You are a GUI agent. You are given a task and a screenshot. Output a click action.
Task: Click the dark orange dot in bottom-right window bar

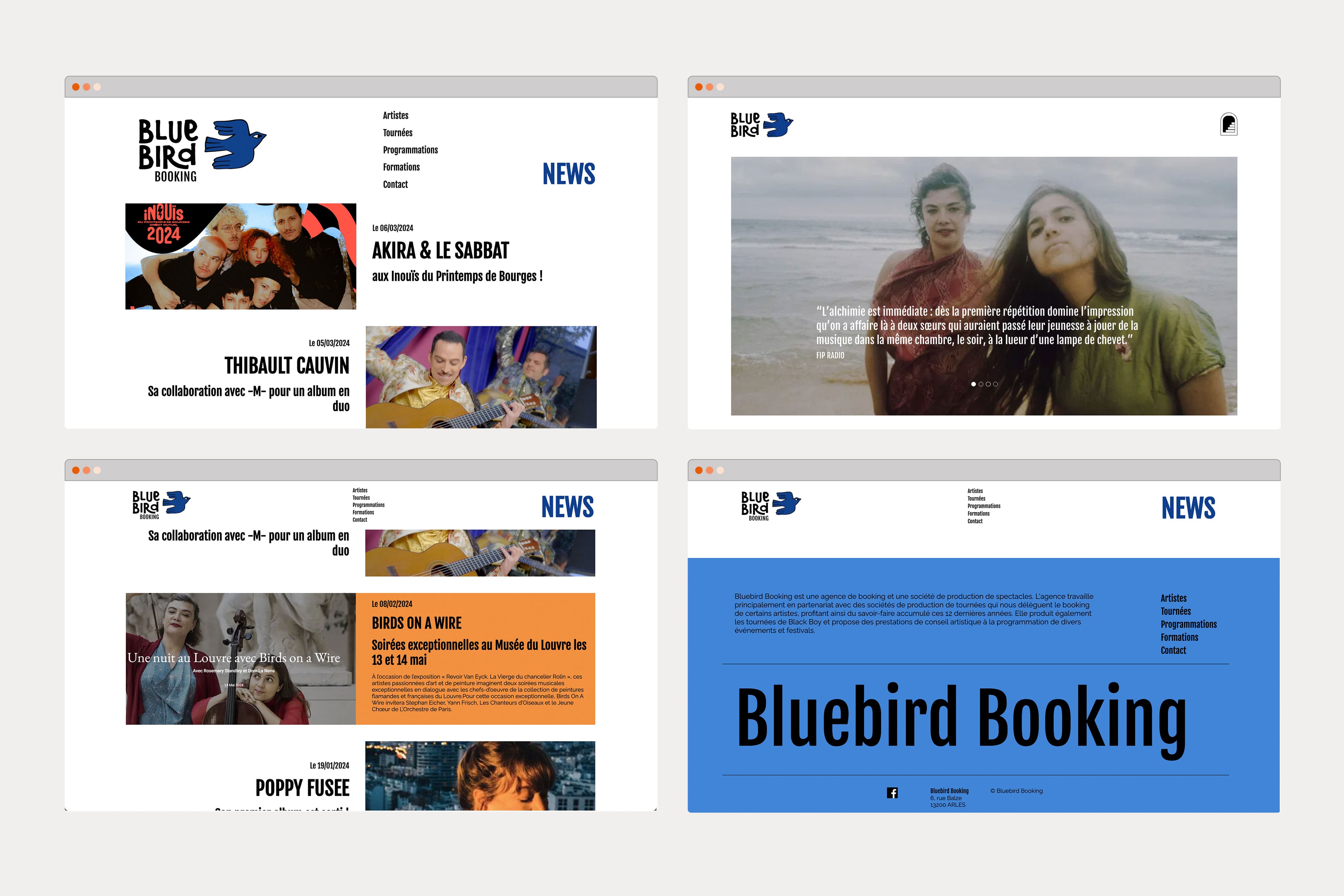[699, 470]
